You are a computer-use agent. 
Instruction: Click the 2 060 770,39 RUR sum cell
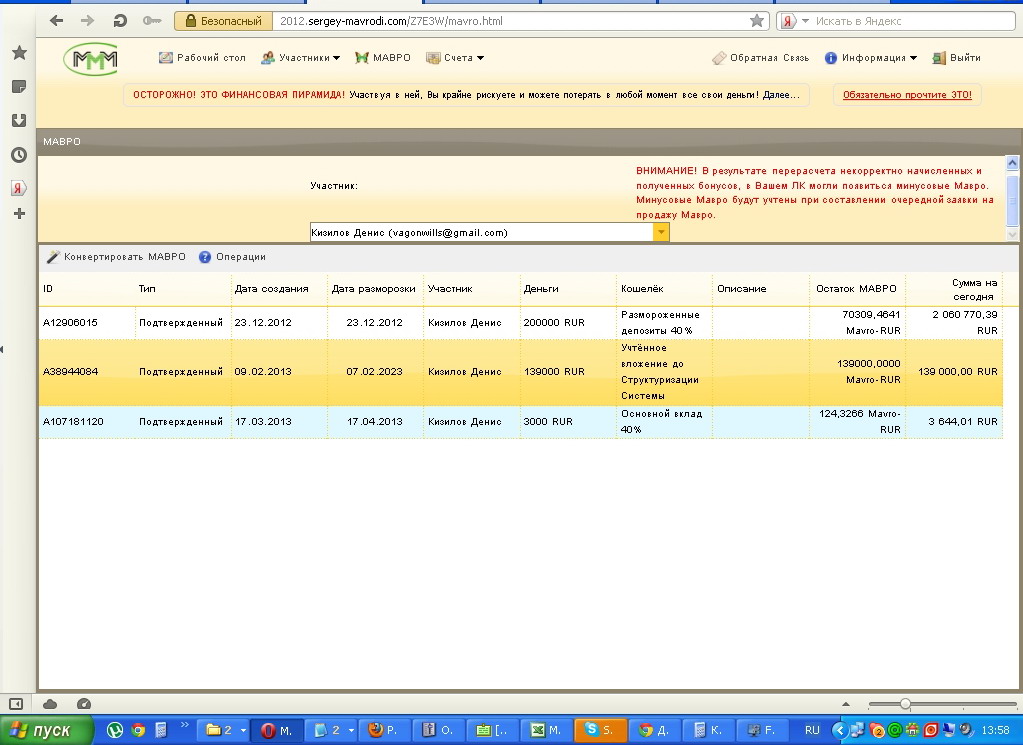click(953, 322)
